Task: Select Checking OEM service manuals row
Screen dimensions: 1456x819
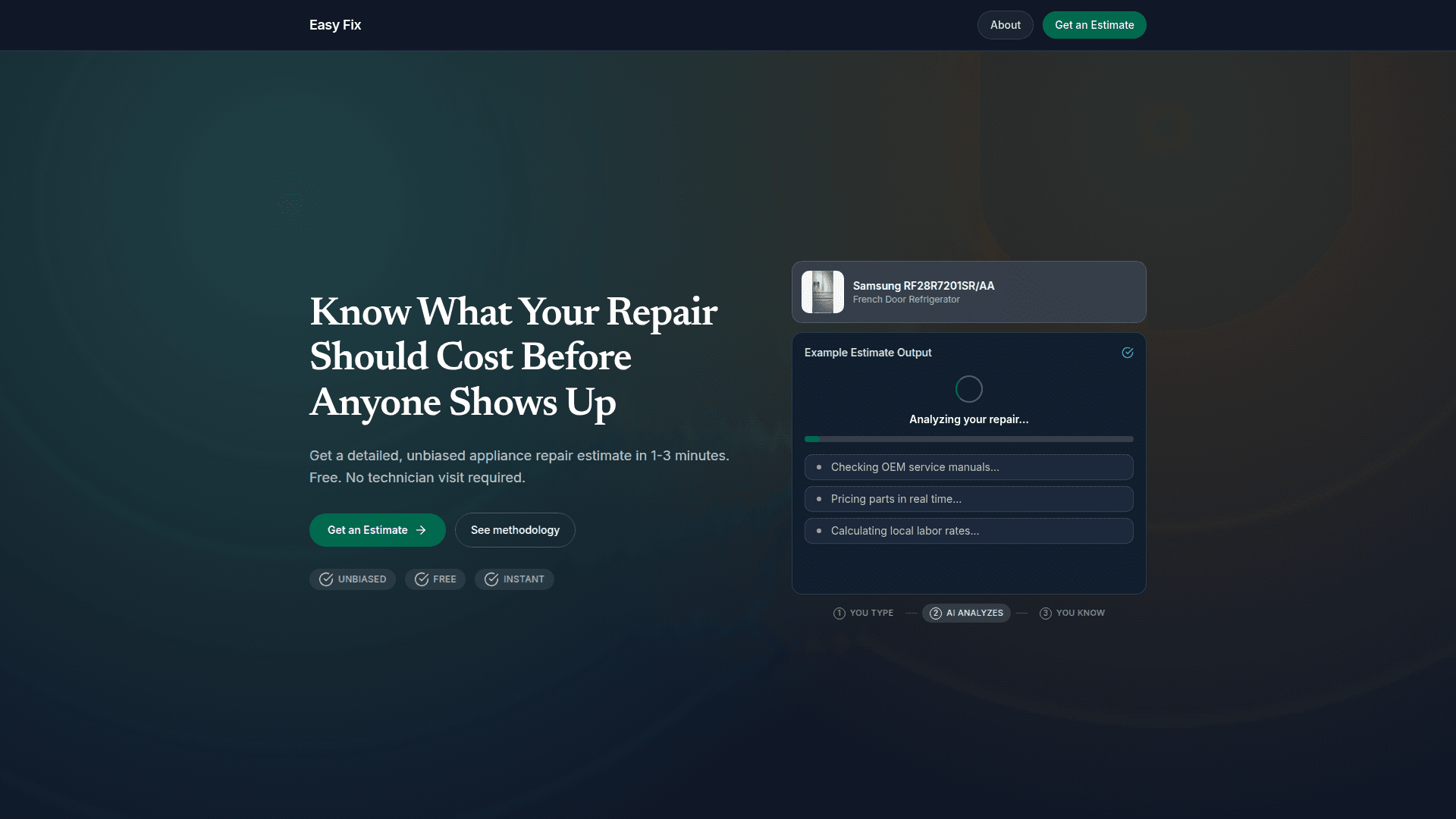Action: [969, 467]
